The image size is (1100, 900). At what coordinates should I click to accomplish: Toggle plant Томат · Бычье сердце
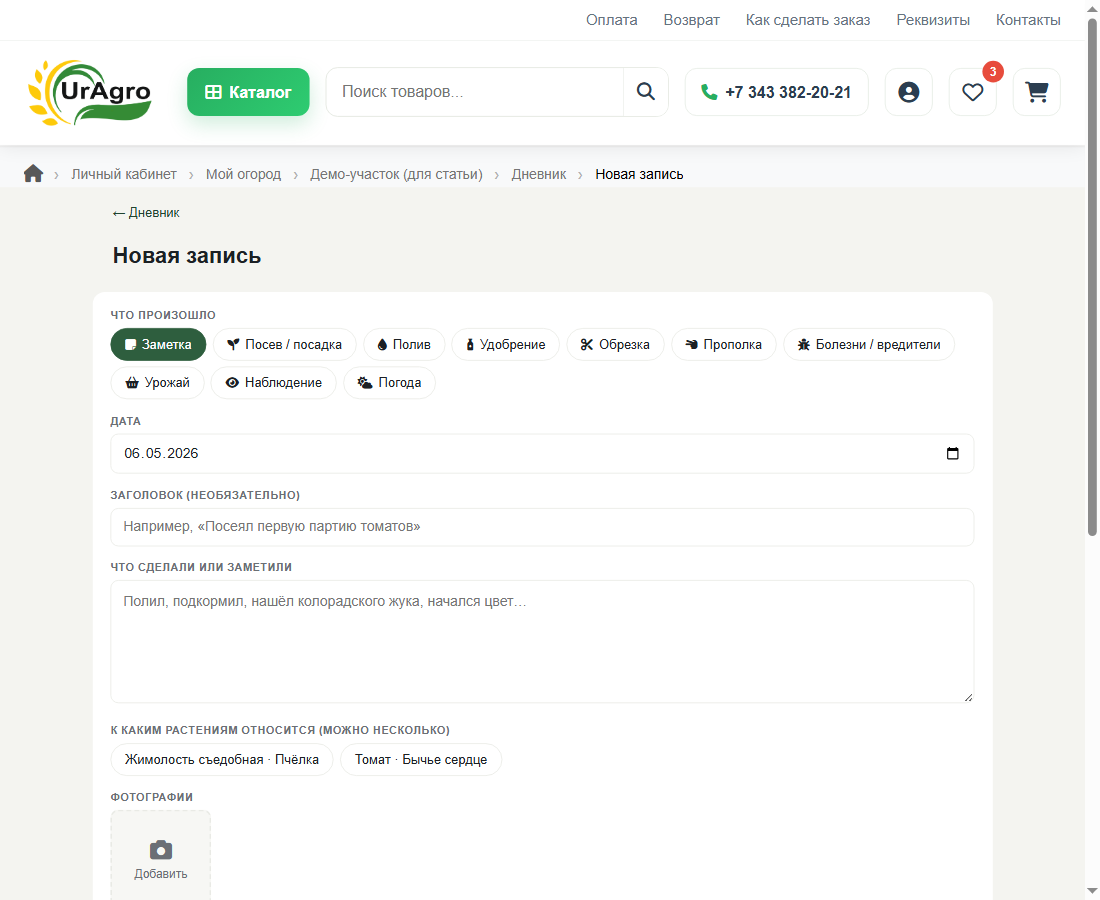(421, 760)
